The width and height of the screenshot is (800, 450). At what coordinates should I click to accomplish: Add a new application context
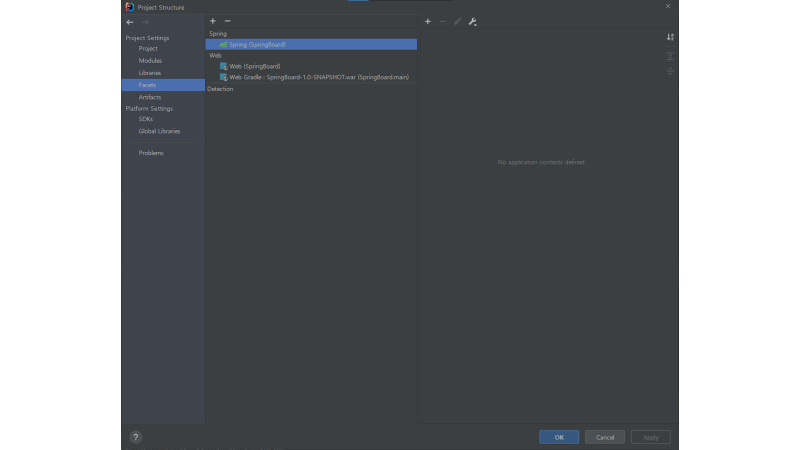[x=428, y=21]
